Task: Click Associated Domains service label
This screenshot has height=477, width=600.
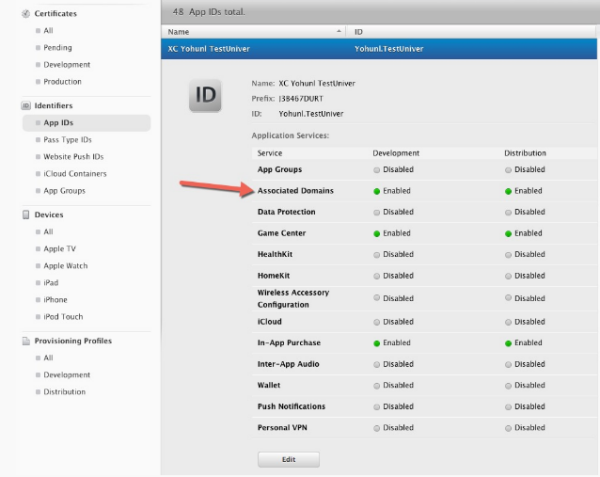Action: coord(295,190)
